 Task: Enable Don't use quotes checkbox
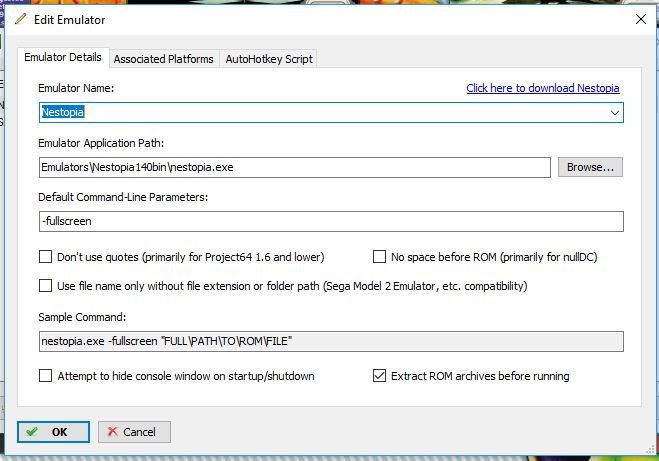point(45,257)
